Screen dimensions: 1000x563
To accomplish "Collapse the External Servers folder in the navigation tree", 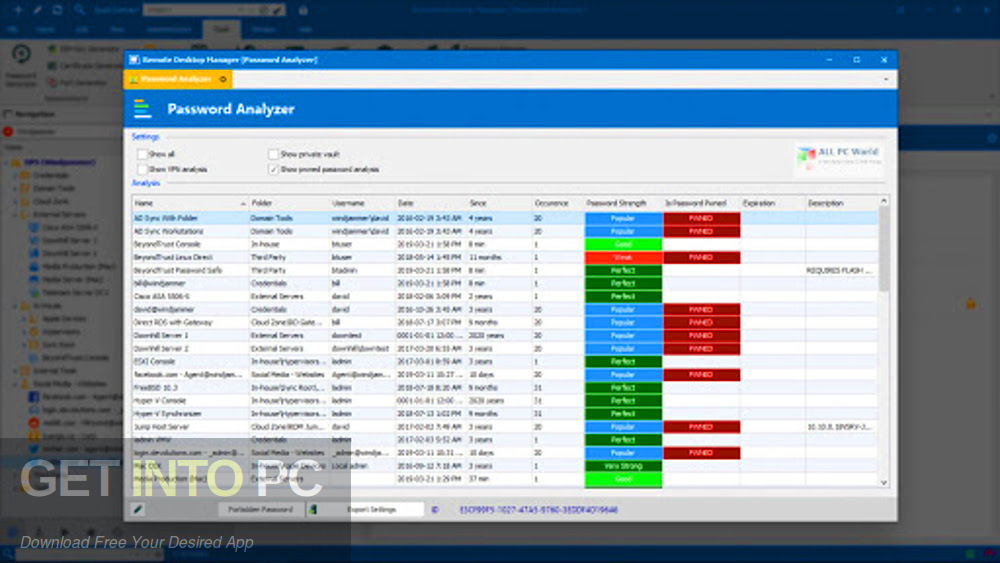I will coord(15,215).
